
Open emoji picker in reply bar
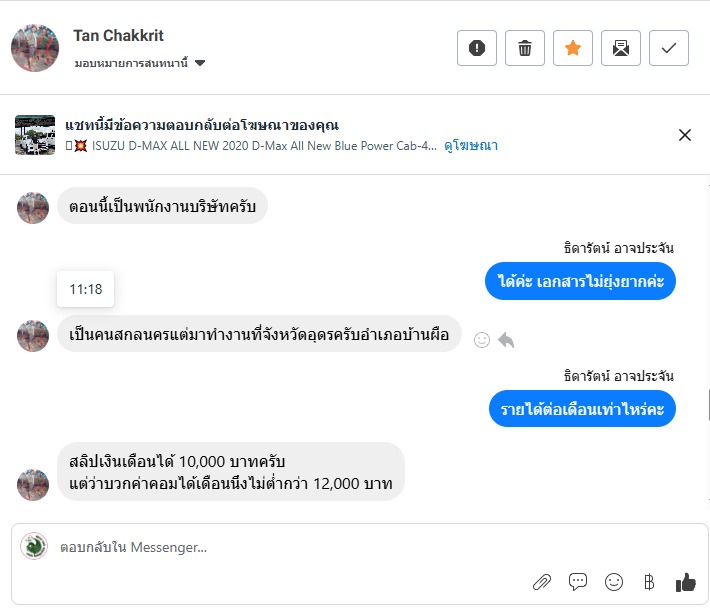coord(614,582)
